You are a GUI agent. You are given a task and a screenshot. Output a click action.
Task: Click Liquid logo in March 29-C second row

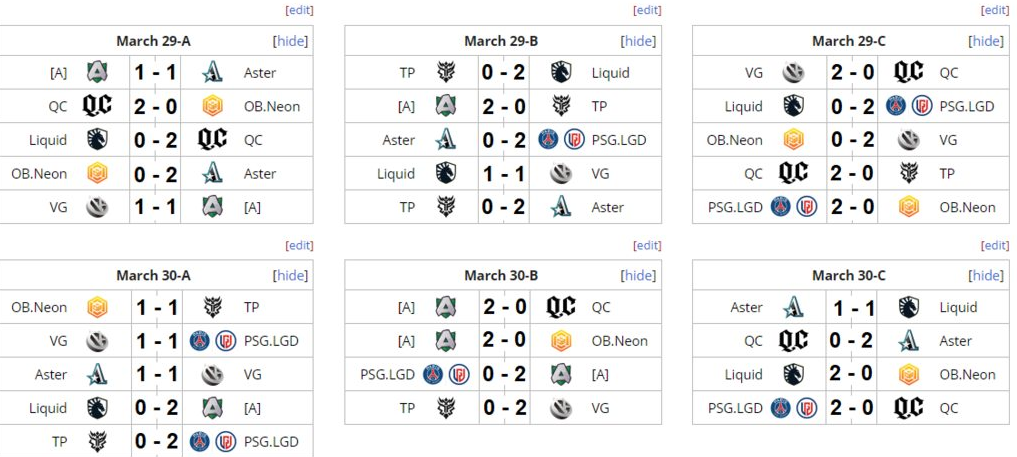pyautogui.click(x=793, y=106)
